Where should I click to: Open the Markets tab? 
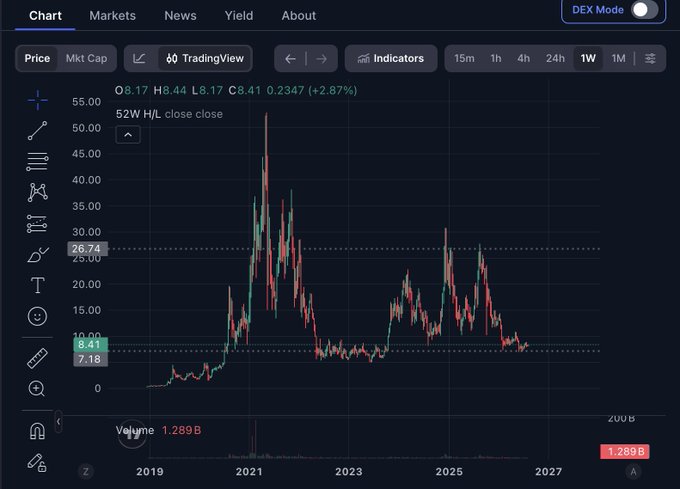point(112,16)
